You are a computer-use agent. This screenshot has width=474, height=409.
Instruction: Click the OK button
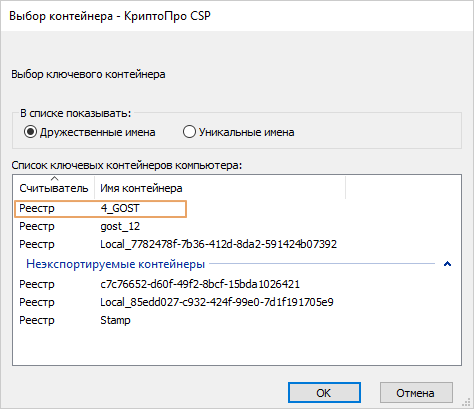coord(324,393)
